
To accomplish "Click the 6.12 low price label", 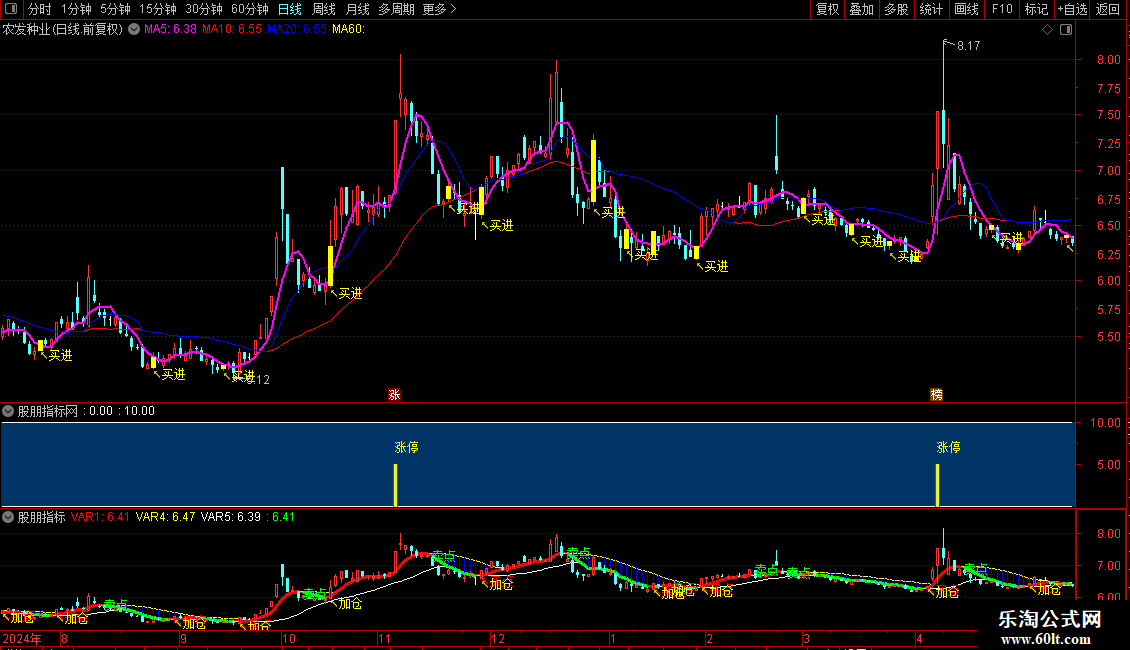I will pos(258,380).
